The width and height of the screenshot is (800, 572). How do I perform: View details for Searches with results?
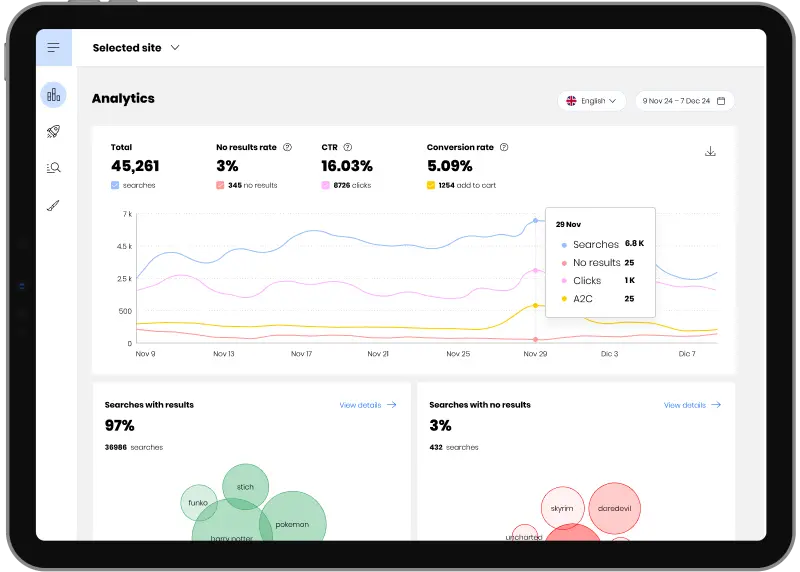pos(367,405)
